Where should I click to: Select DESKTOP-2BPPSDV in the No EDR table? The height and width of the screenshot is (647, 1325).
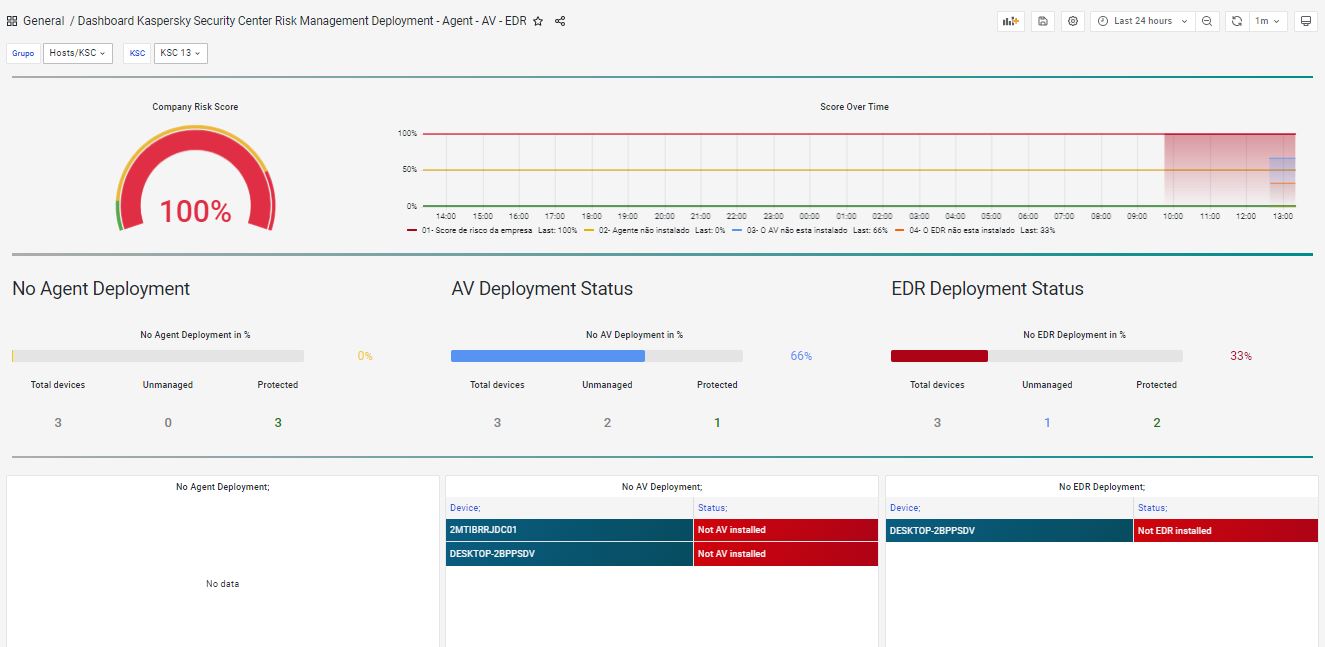[1009, 531]
